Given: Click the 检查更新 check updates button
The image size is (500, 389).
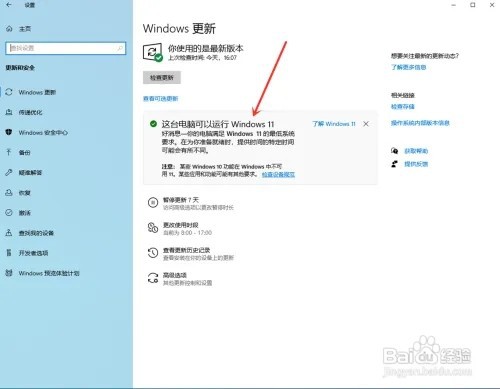Looking at the screenshot, I should tap(162, 78).
